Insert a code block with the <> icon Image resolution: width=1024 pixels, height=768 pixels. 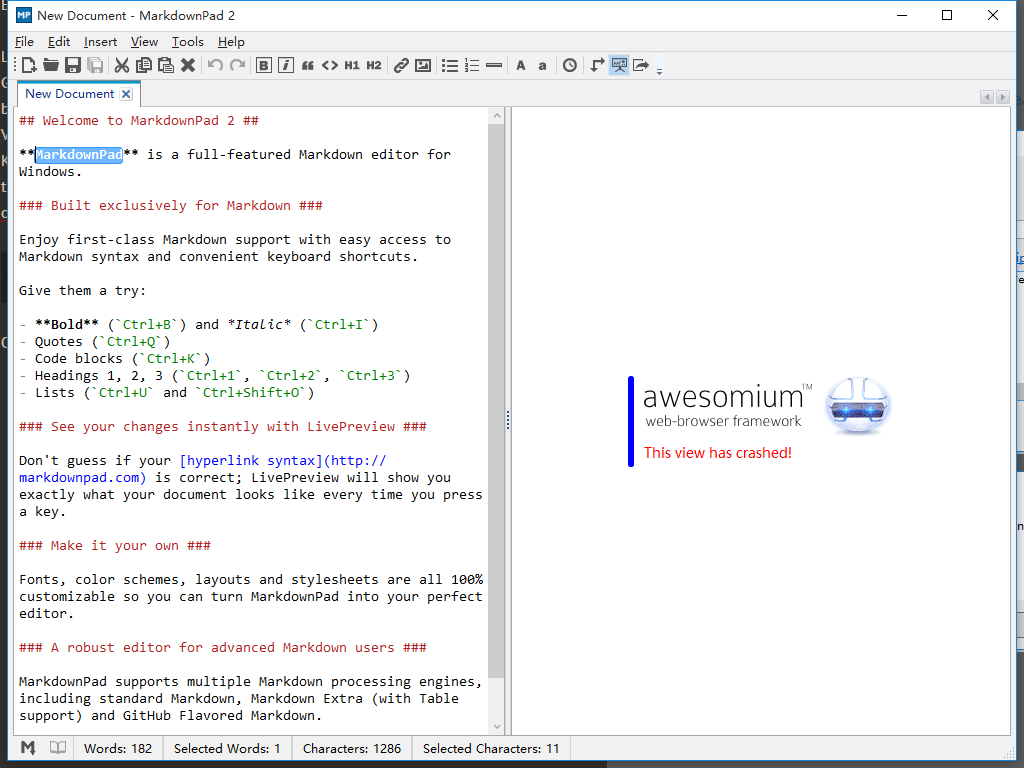[x=330, y=65]
